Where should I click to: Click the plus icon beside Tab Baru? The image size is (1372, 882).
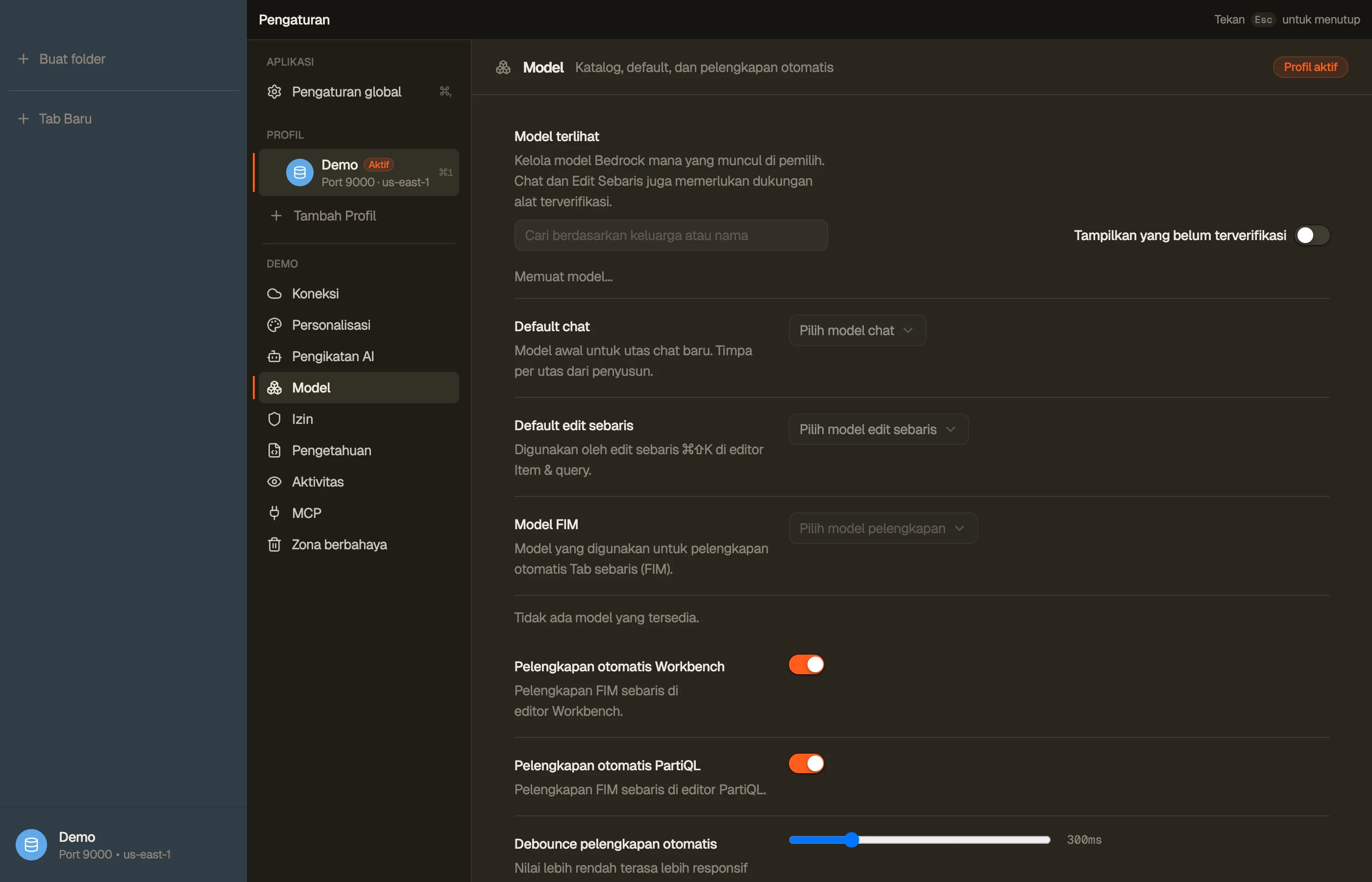[x=24, y=119]
